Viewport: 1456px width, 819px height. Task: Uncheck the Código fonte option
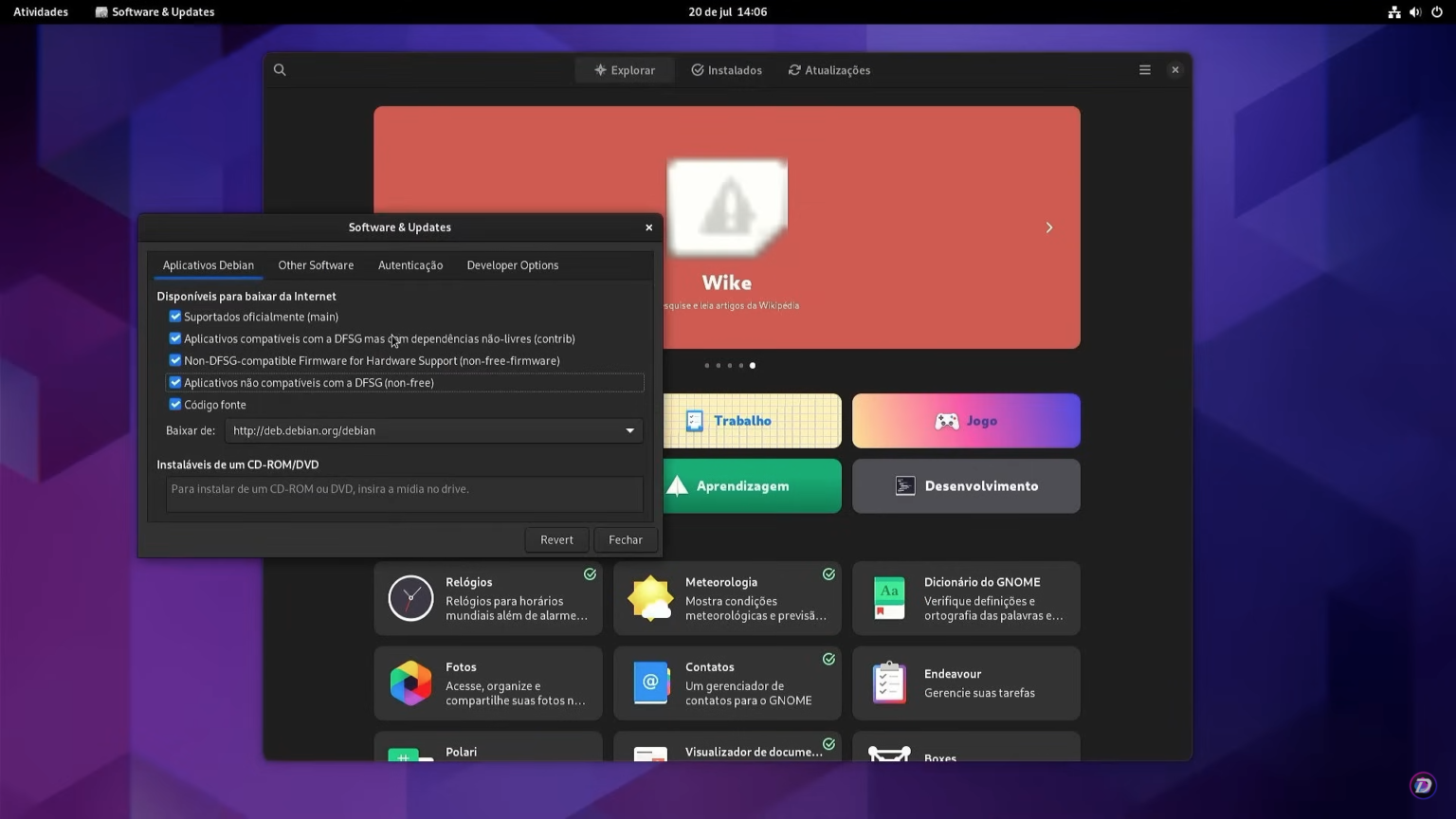click(175, 405)
